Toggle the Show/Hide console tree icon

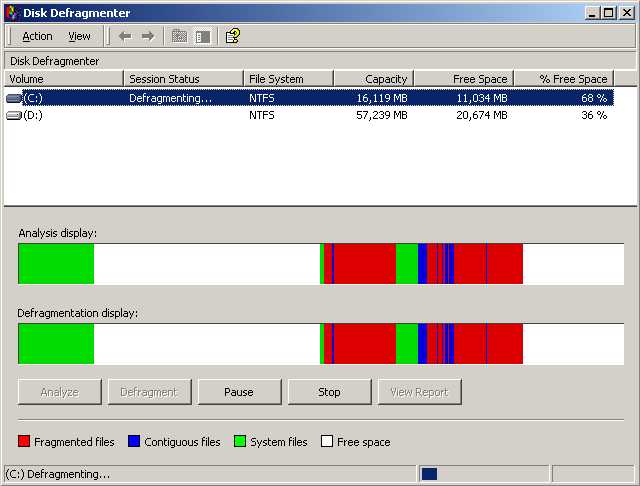click(x=202, y=37)
